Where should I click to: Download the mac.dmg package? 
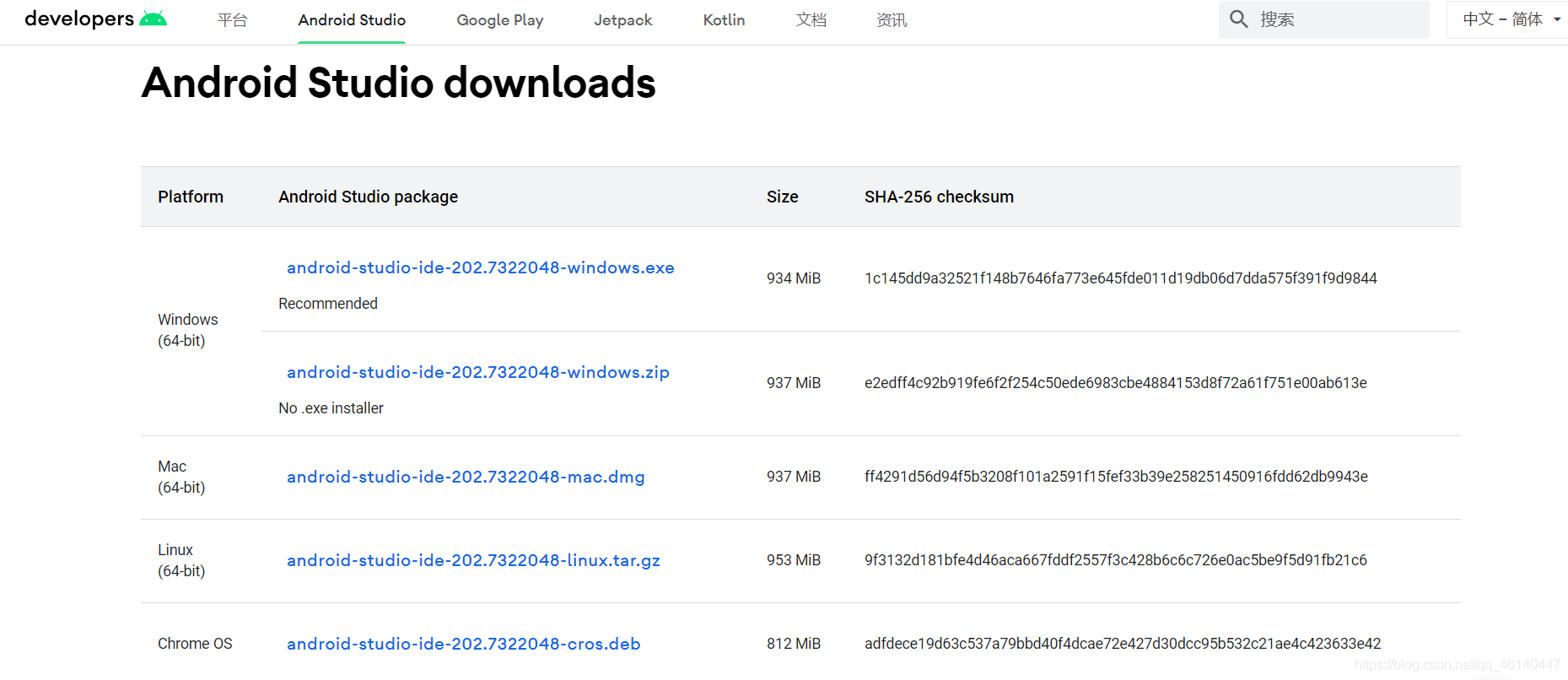pyautogui.click(x=466, y=477)
